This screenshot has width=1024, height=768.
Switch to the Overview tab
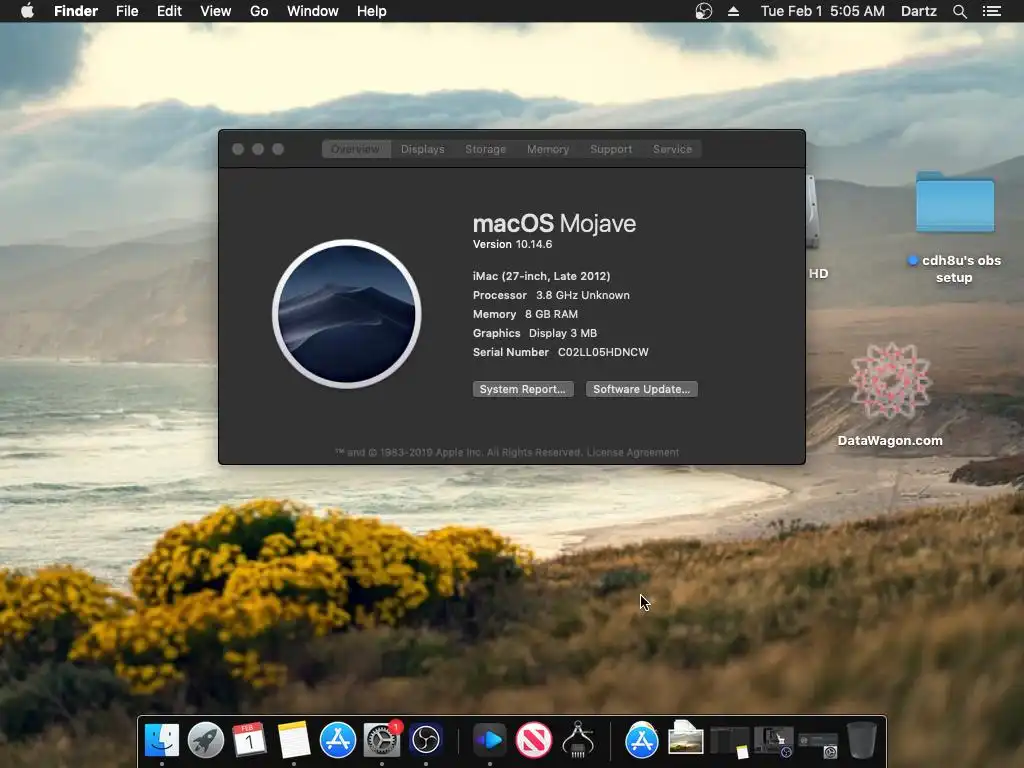click(355, 149)
